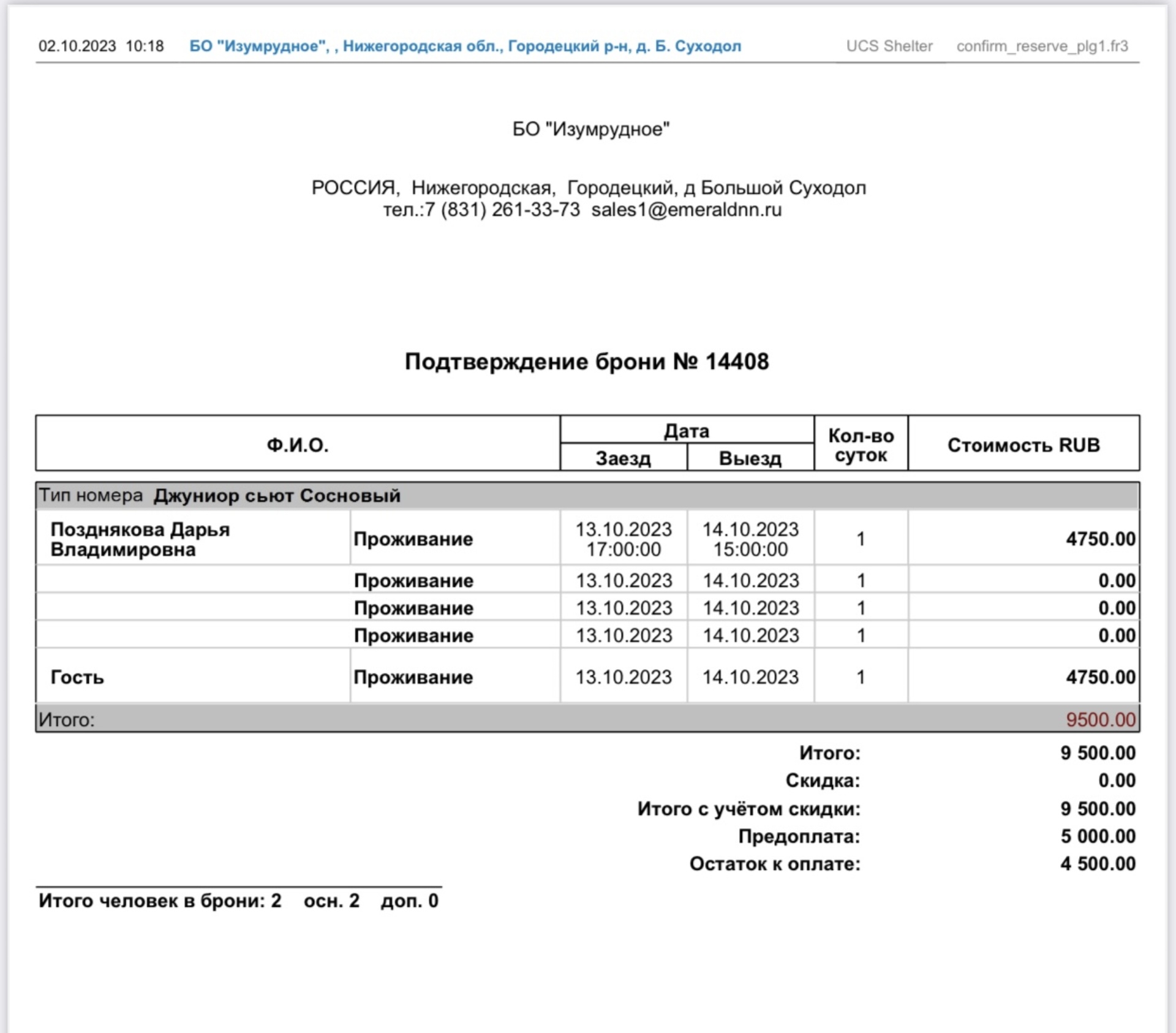Click Проживание in the Гость row
The height and width of the screenshot is (1033, 1176).
[x=413, y=677]
